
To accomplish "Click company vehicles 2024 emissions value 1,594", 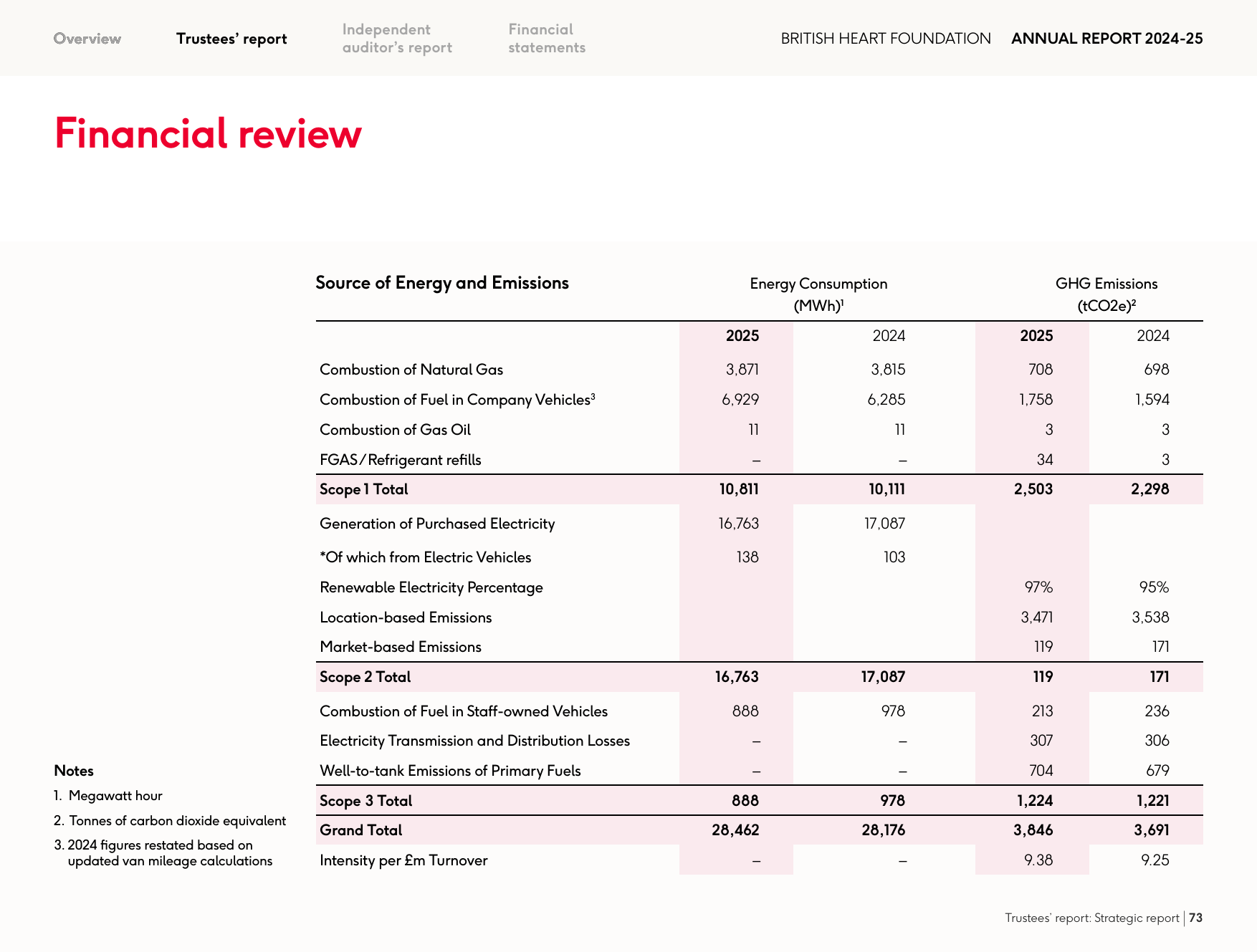I will (x=1152, y=400).
